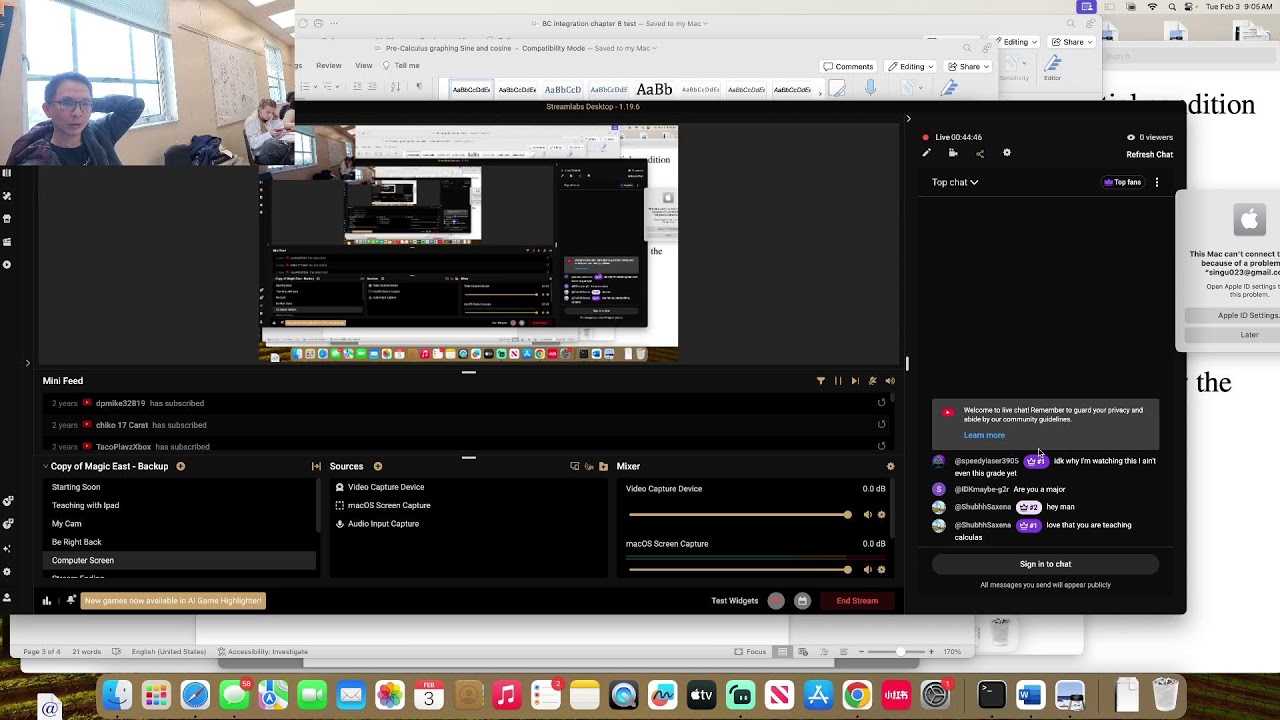This screenshot has width=1280, height=720.
Task: Pause the Mini Feed alert queue
Action: click(x=838, y=381)
